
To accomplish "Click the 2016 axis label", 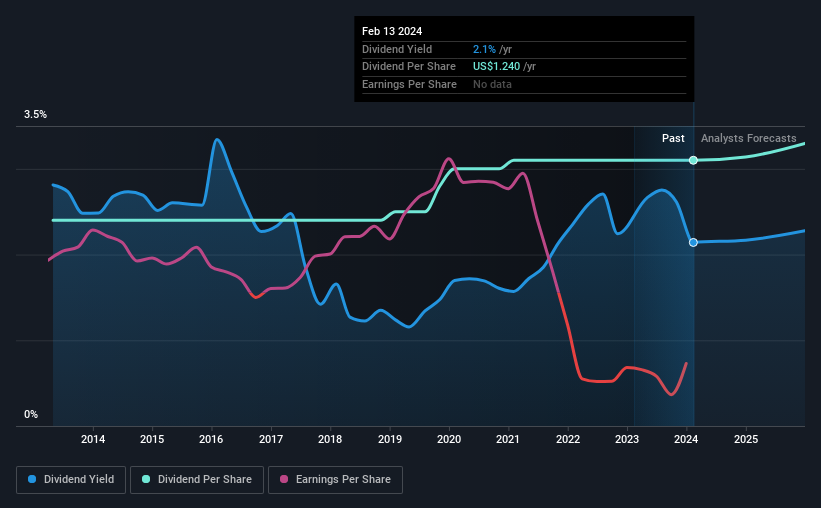I will click(x=211, y=439).
